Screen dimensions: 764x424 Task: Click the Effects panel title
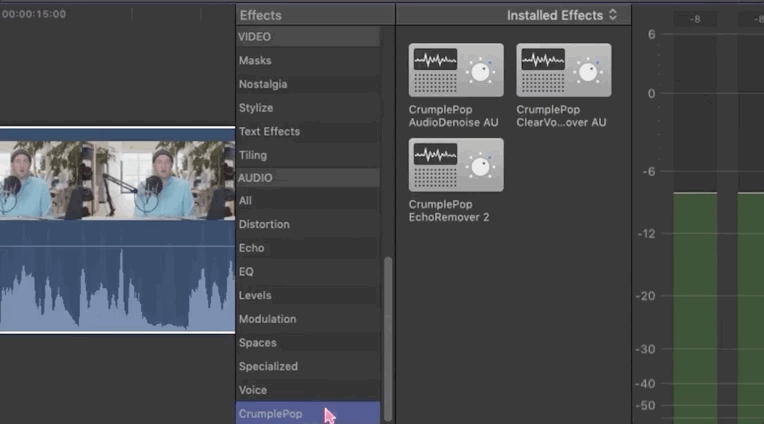[x=261, y=15]
